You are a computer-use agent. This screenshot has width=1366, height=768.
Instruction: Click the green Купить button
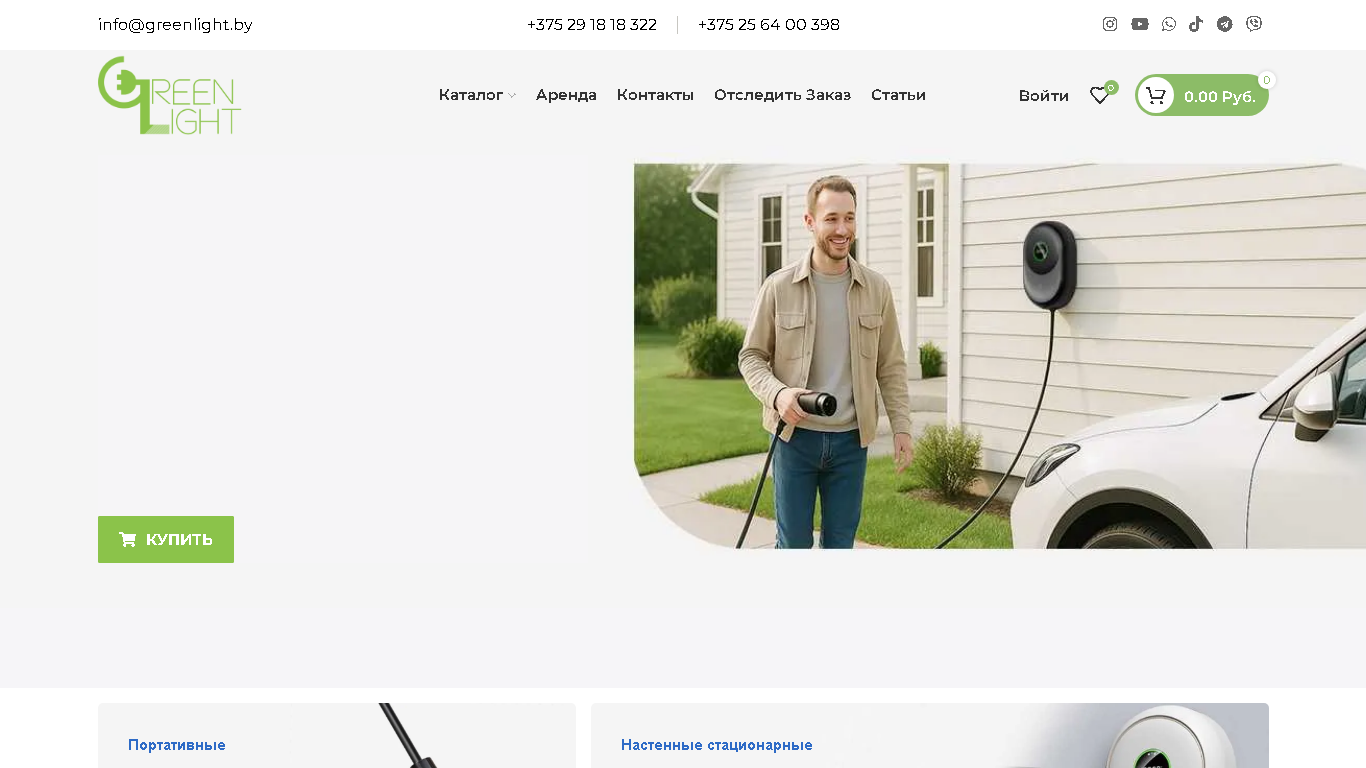click(x=166, y=539)
